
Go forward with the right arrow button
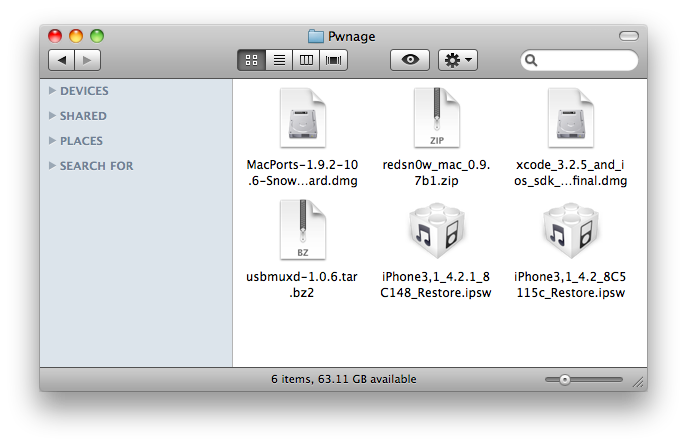pyautogui.click(x=87, y=60)
